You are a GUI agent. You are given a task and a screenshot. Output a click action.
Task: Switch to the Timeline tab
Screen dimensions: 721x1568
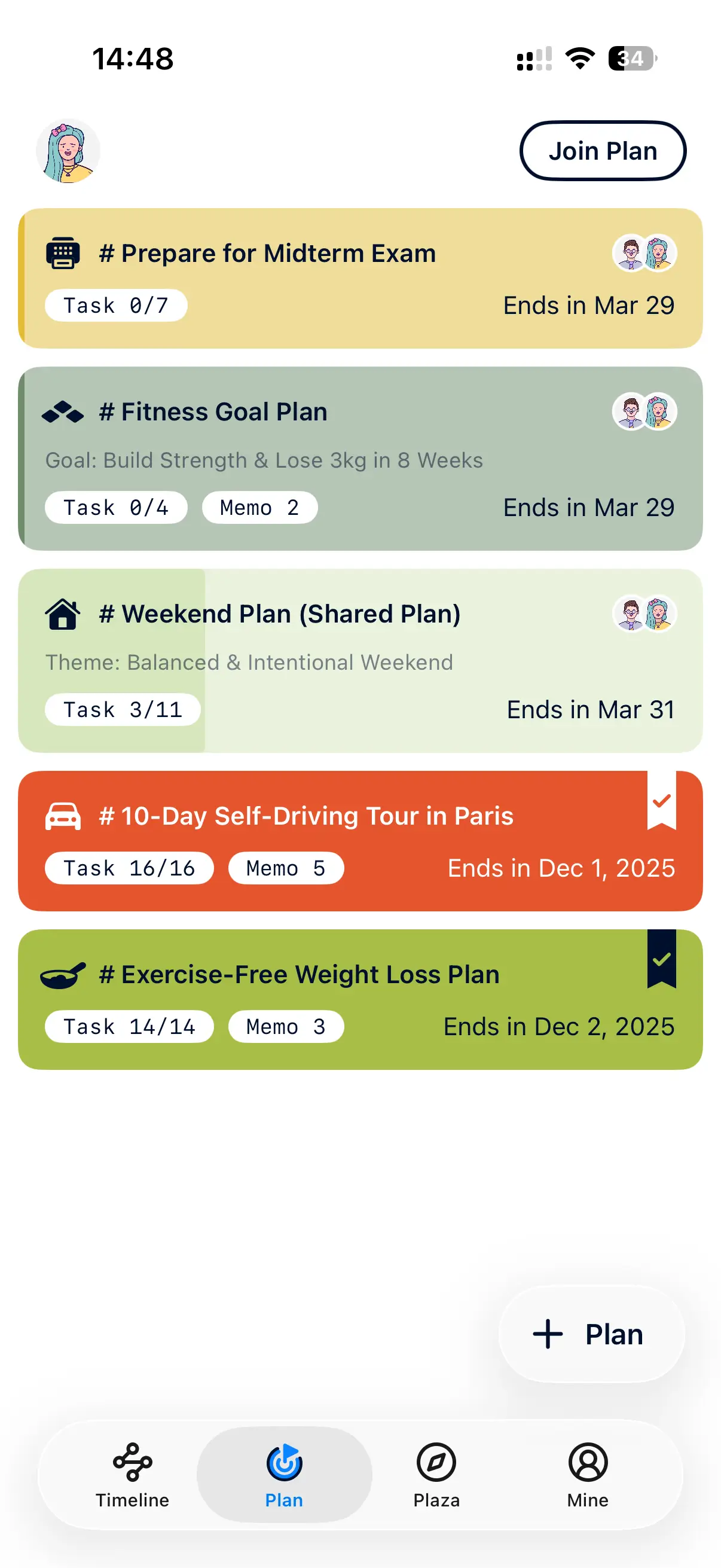tap(132, 1474)
